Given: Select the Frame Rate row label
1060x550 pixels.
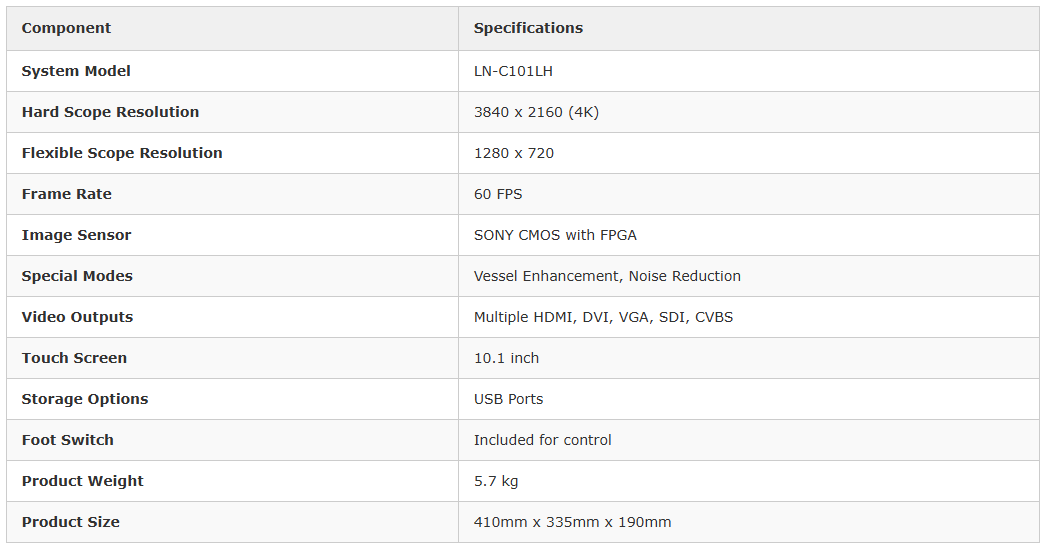Looking at the screenshot, I should (67, 194).
